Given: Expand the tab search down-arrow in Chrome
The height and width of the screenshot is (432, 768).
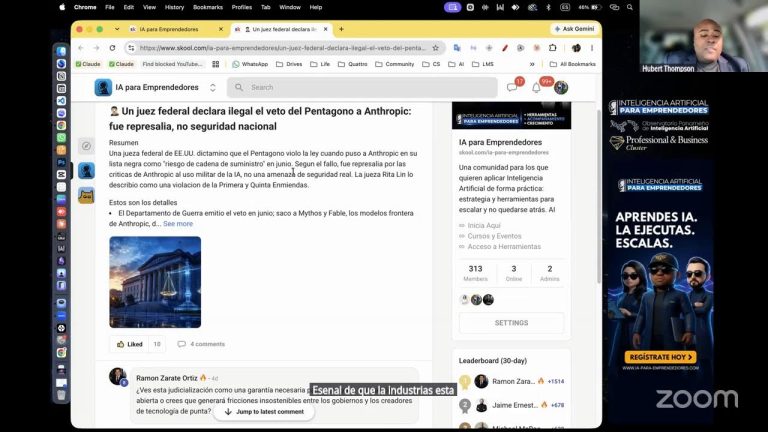Looking at the screenshot, I should coord(117,29).
